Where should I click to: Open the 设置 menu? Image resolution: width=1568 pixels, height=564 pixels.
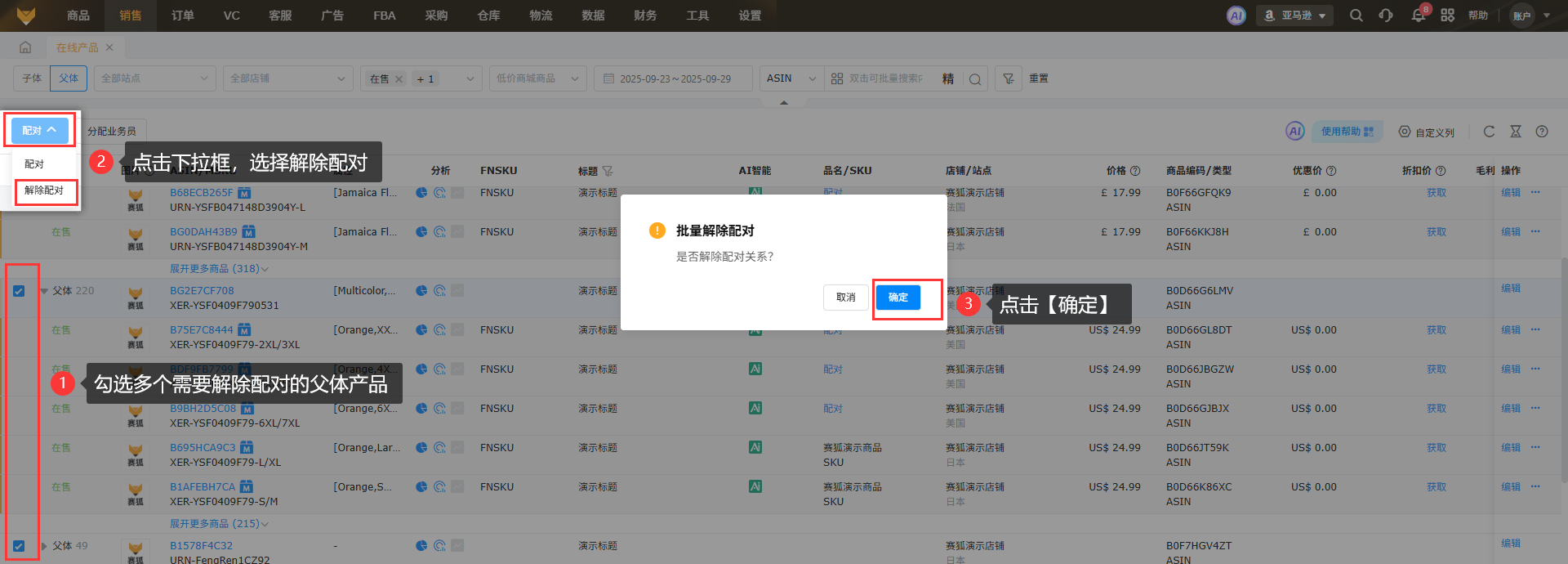750,16
